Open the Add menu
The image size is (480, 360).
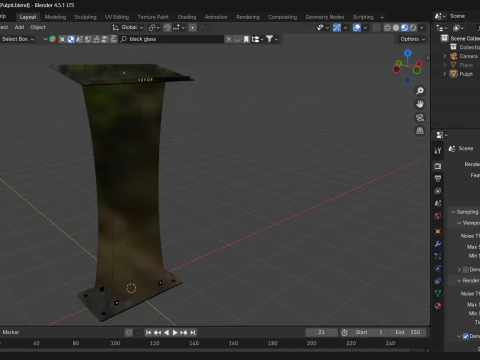[x=19, y=27]
